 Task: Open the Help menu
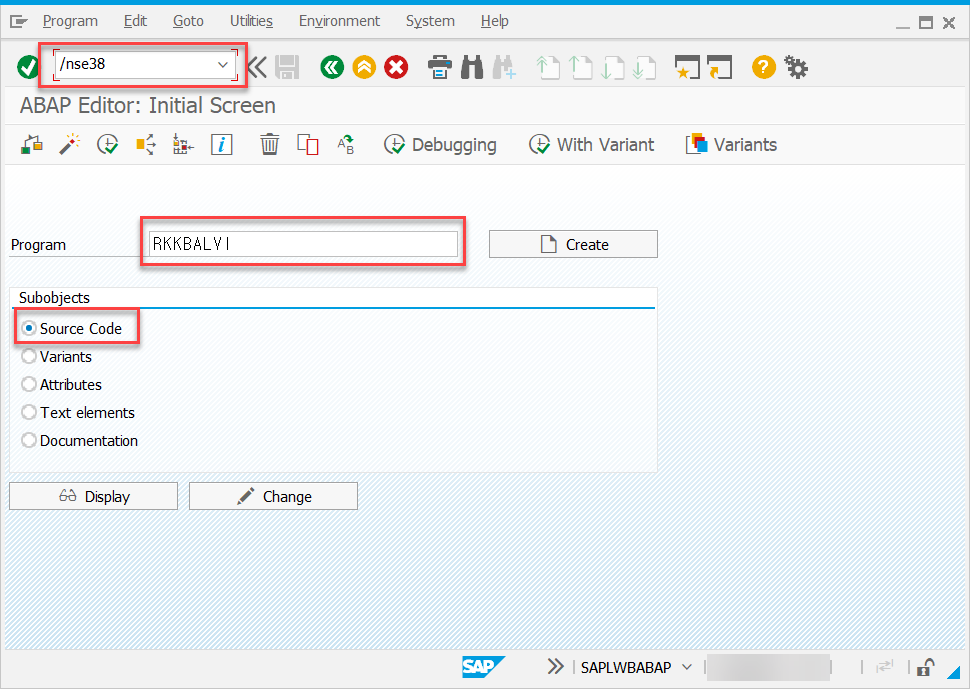[x=494, y=21]
